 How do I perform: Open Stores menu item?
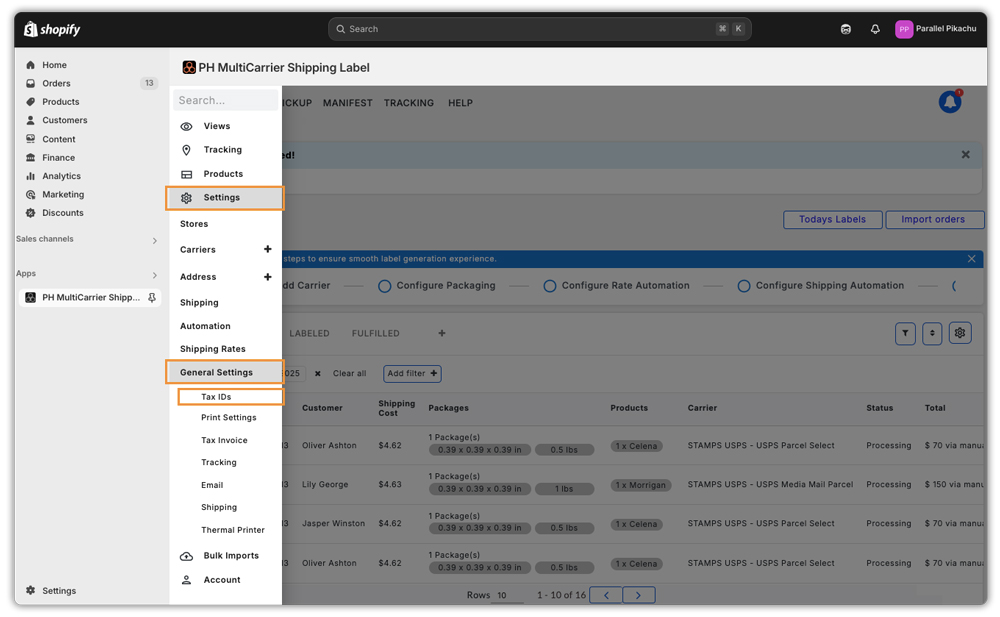[x=194, y=224]
